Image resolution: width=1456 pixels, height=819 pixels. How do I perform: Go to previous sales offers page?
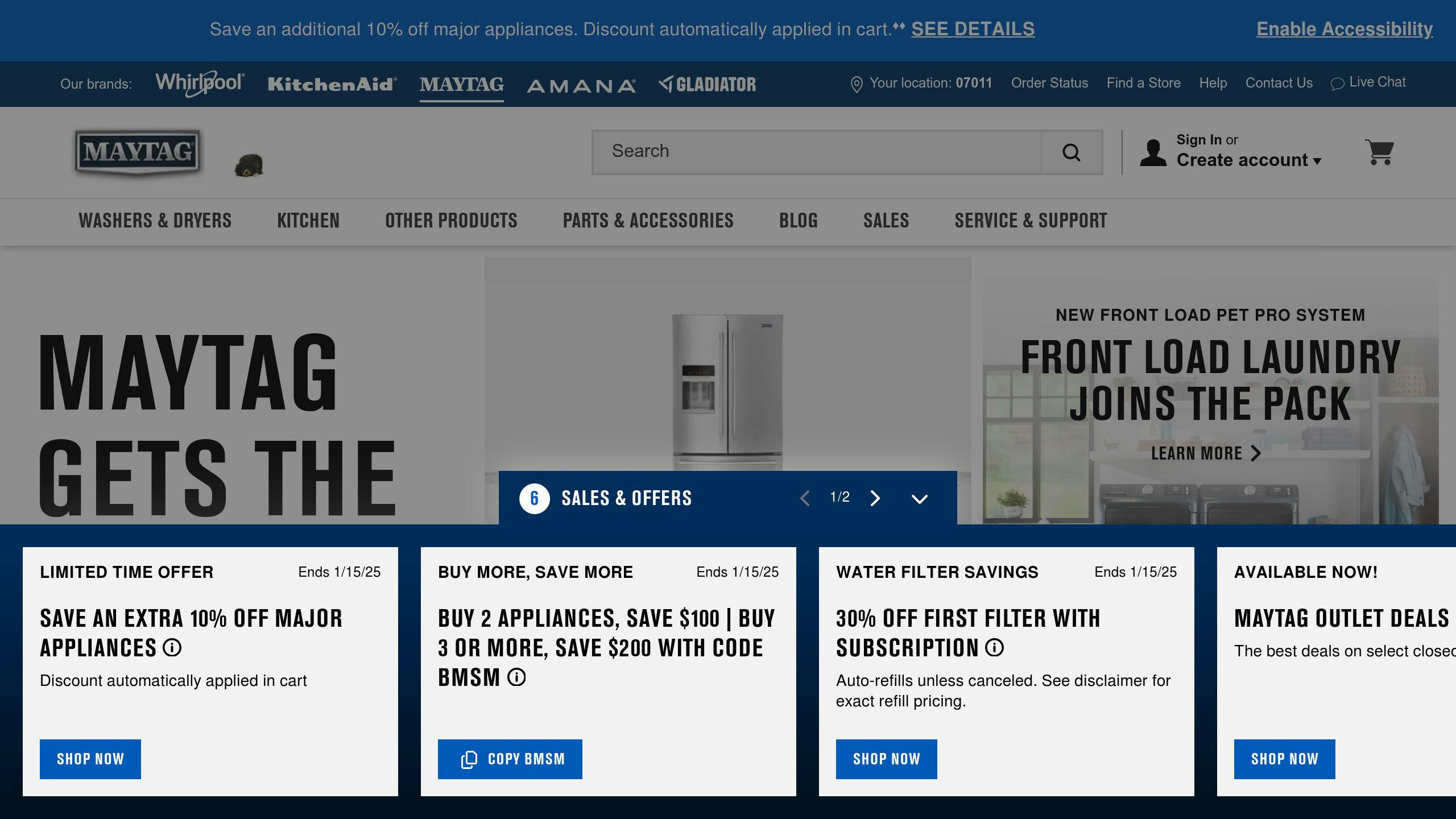805,498
